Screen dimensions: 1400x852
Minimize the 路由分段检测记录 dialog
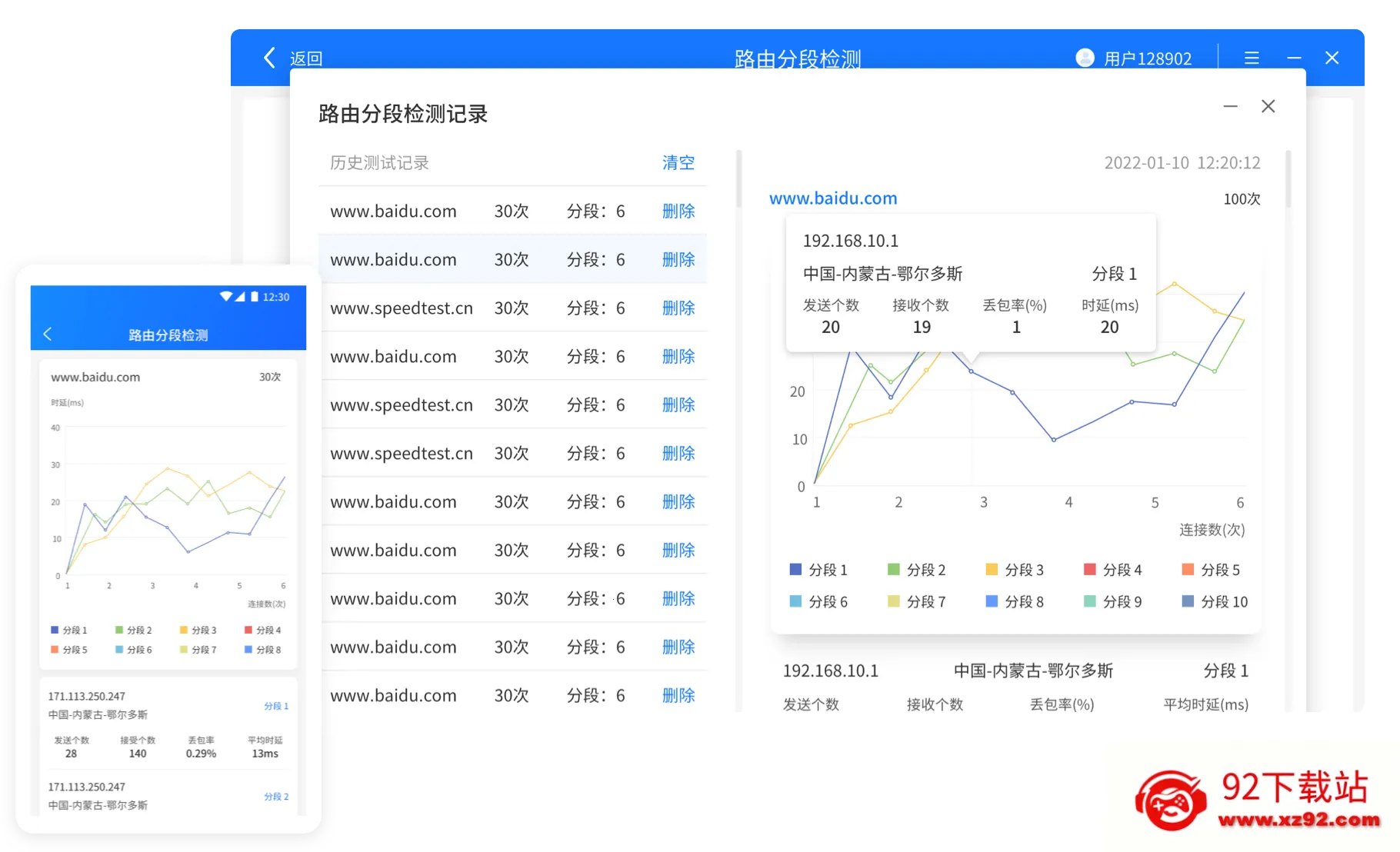1231,106
